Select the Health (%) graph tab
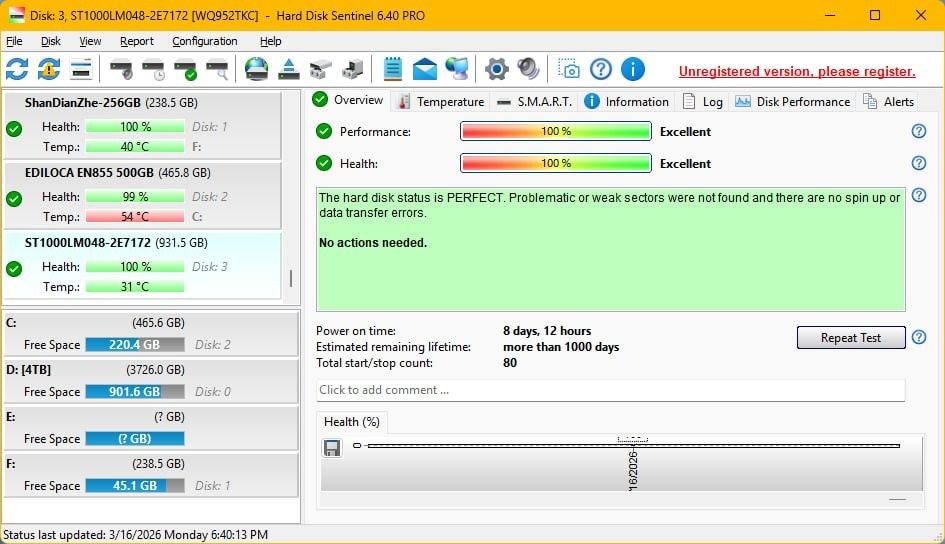The image size is (945, 544). click(x=352, y=422)
